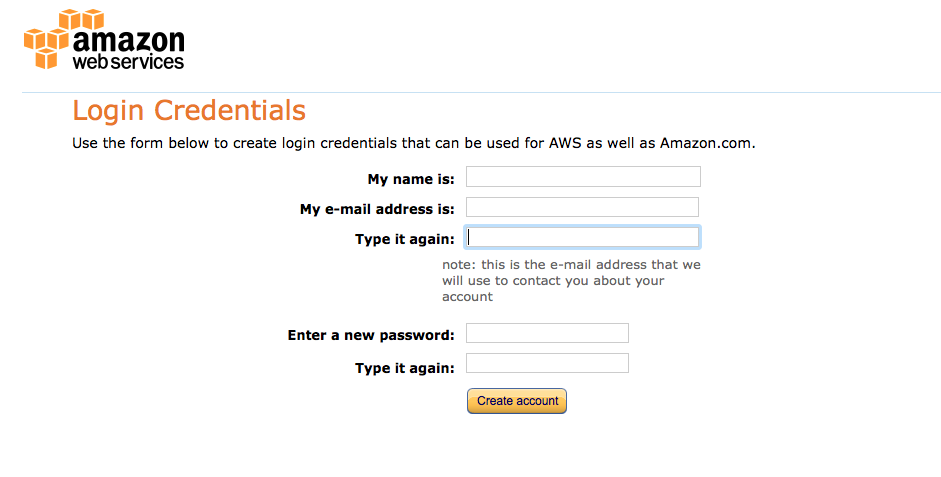Click the web services text in logo
The width and height of the screenshot is (941, 477).
[128, 62]
